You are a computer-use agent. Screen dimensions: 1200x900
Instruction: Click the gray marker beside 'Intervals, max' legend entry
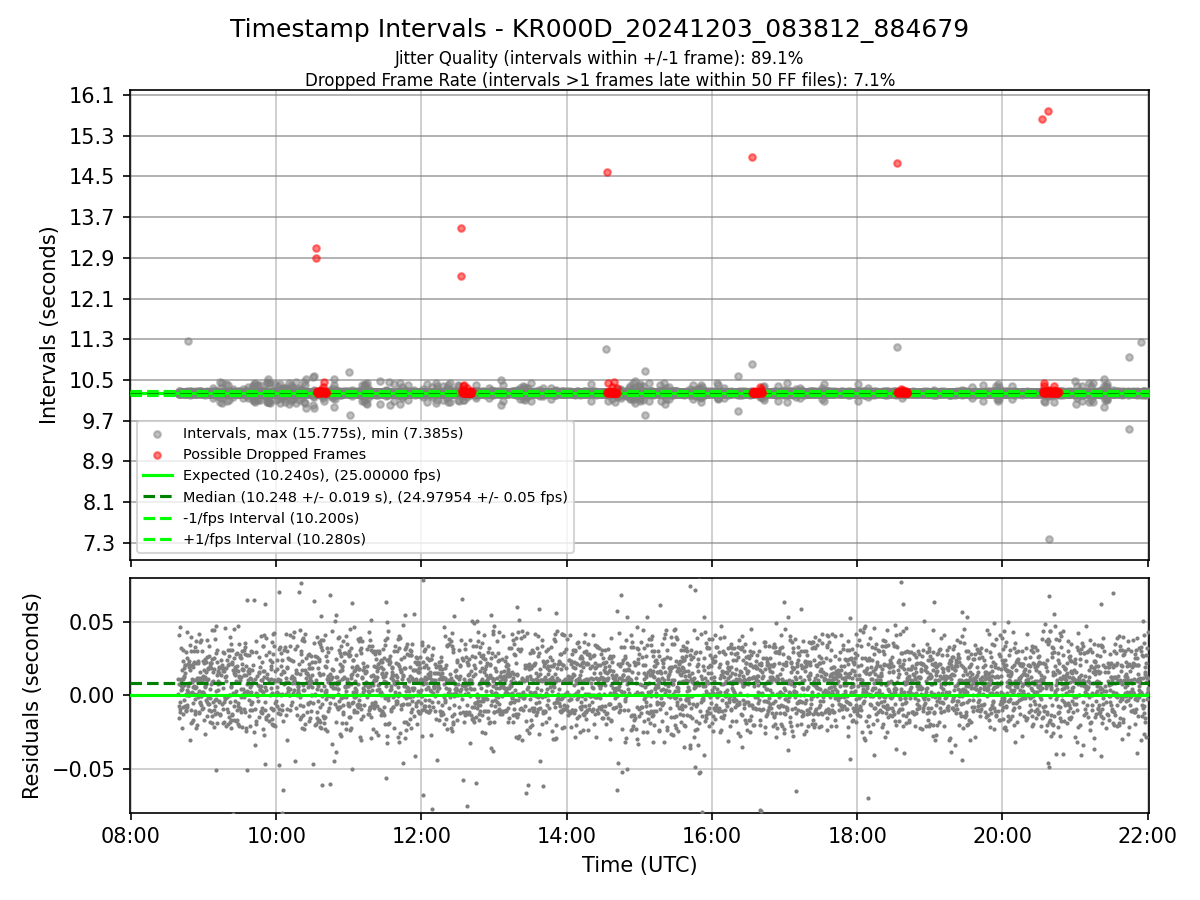[x=155, y=434]
